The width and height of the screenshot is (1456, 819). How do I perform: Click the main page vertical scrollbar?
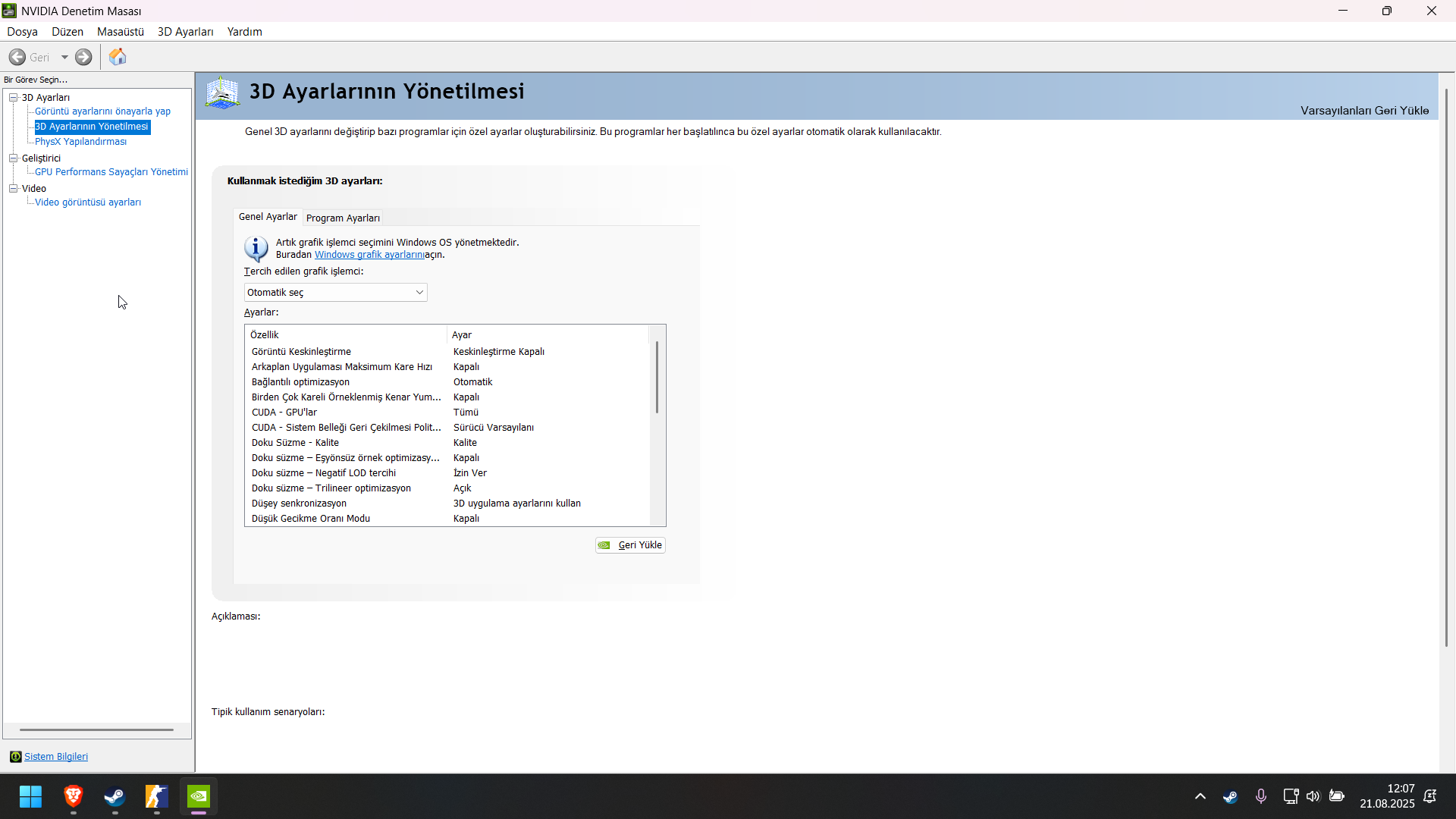pyautogui.click(x=1446, y=368)
